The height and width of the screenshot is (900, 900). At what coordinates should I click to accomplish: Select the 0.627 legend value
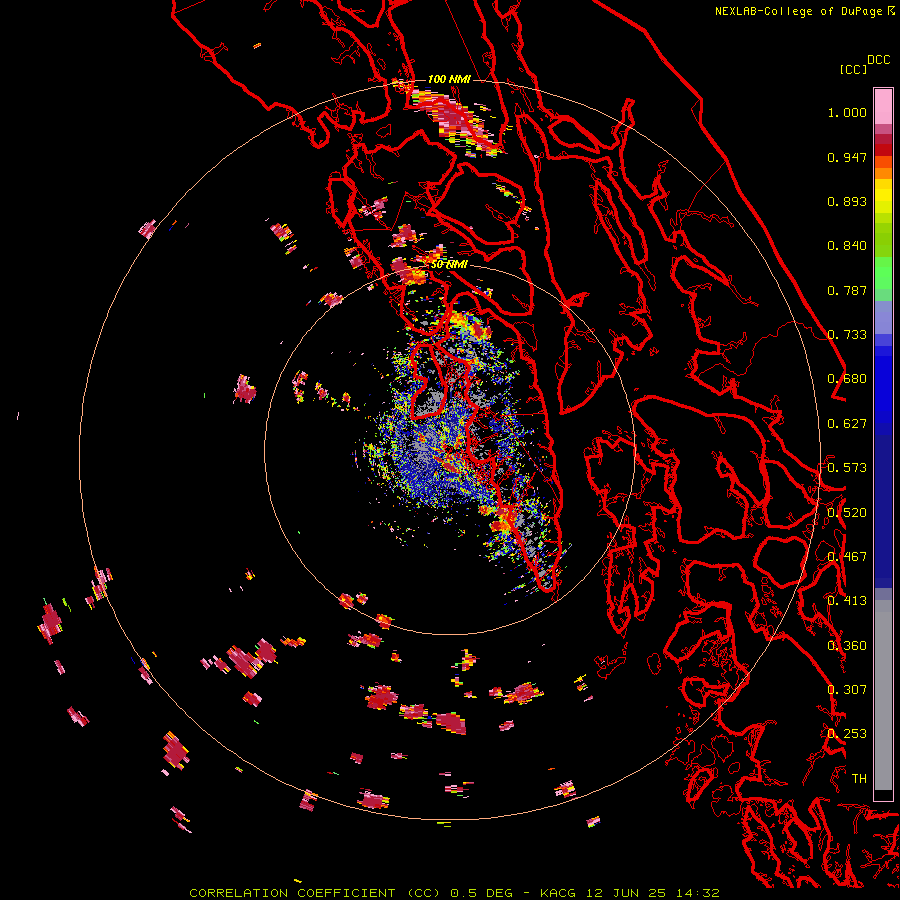pos(847,424)
